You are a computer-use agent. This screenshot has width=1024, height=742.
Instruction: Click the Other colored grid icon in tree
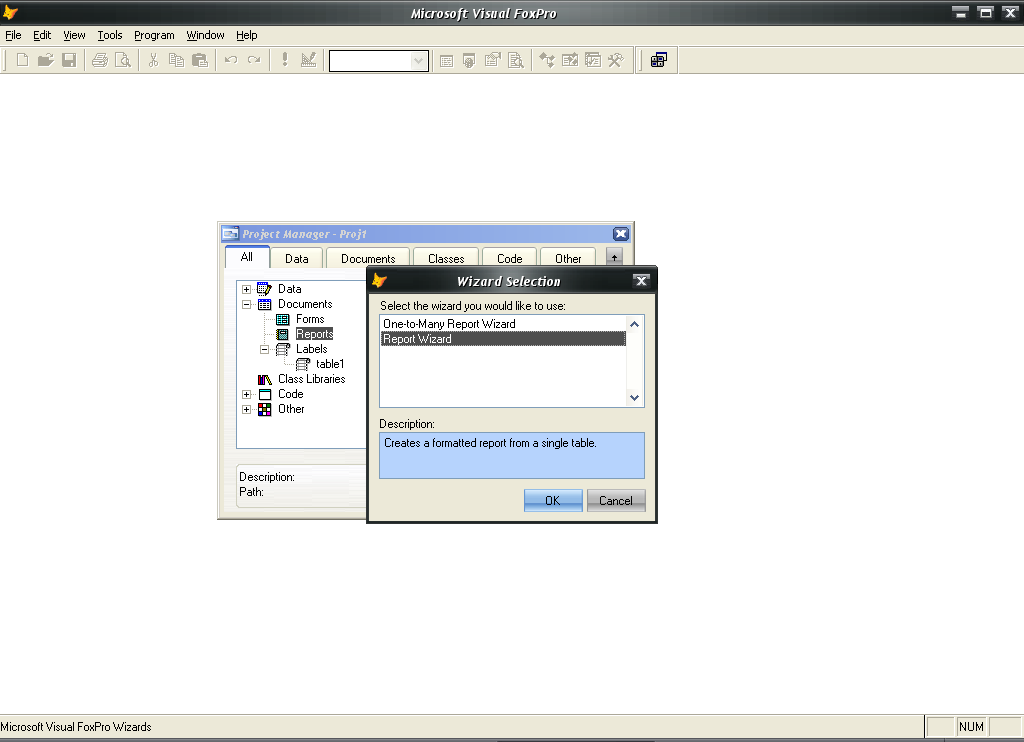coord(264,409)
